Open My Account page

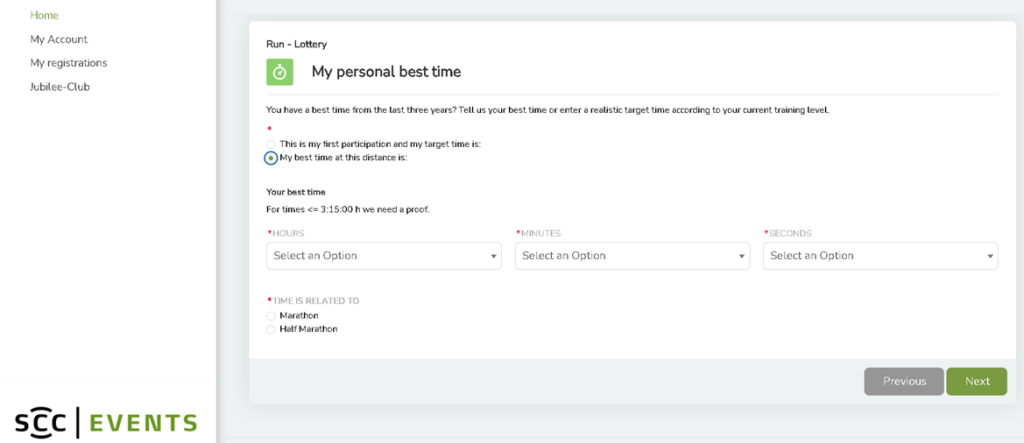(59, 39)
